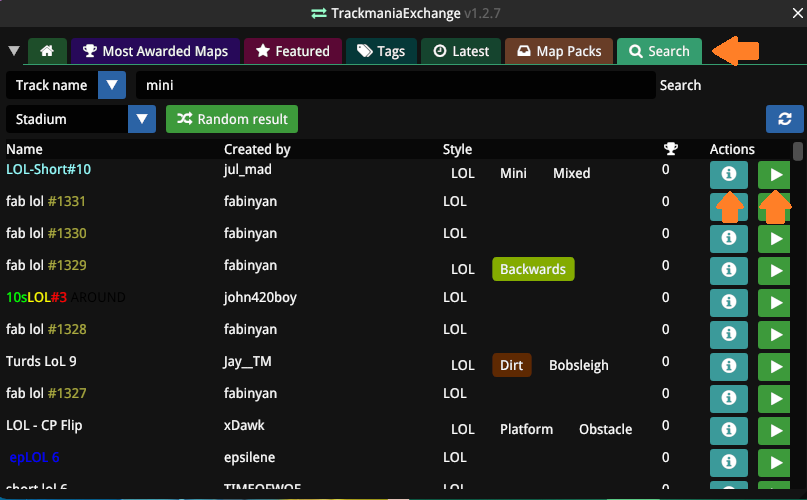807x500 pixels.
Task: Open the home tab icon
Action: point(47,51)
